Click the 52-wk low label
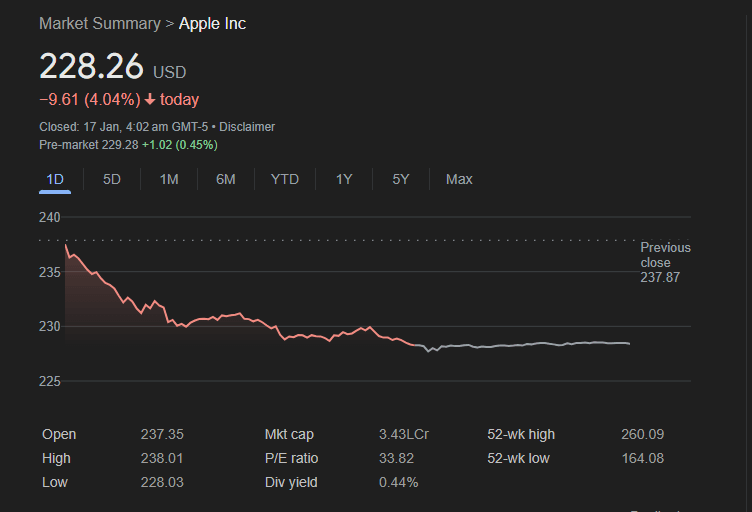This screenshot has height=512, width=752. [518, 458]
